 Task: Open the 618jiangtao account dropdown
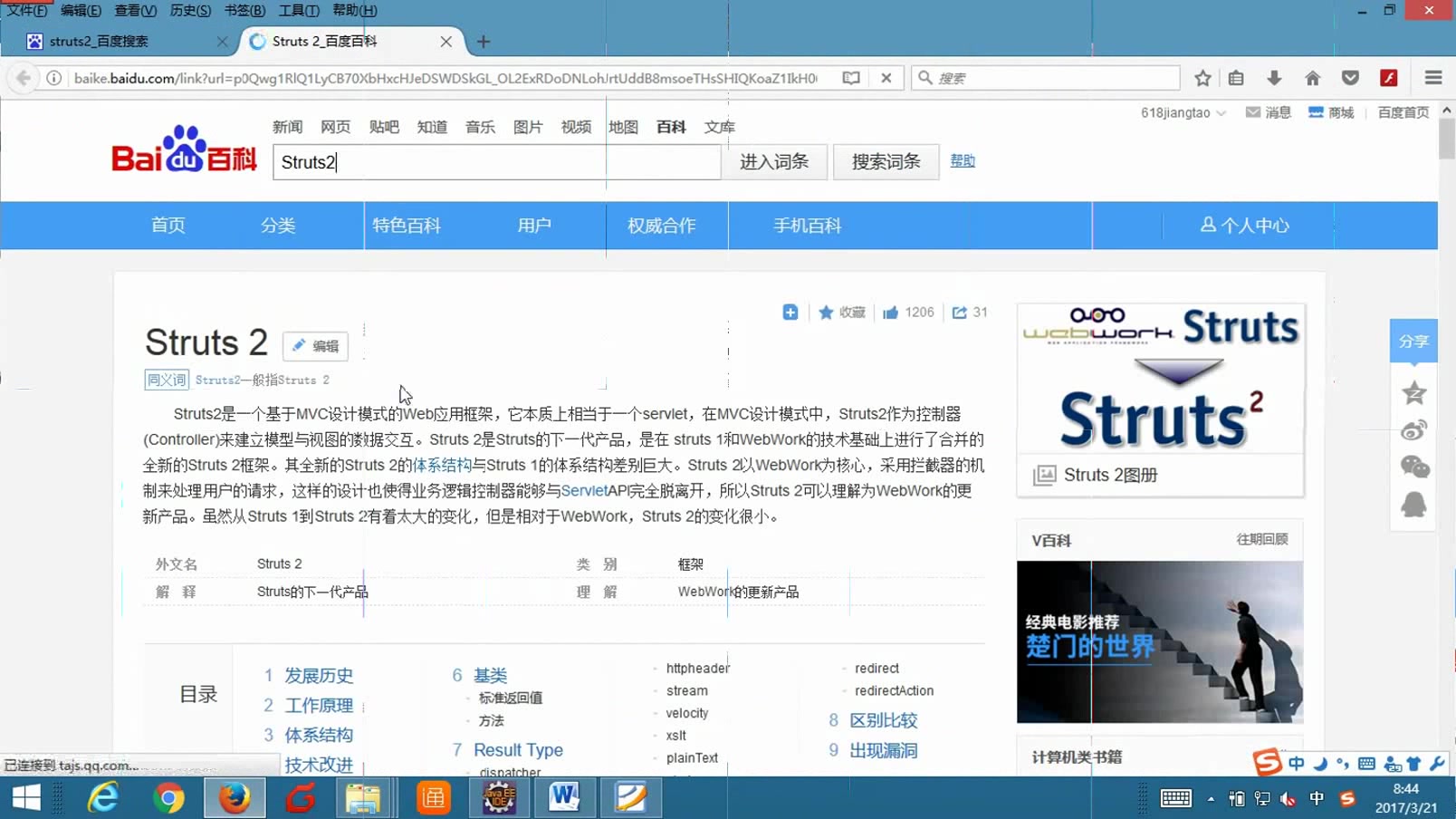1183,112
